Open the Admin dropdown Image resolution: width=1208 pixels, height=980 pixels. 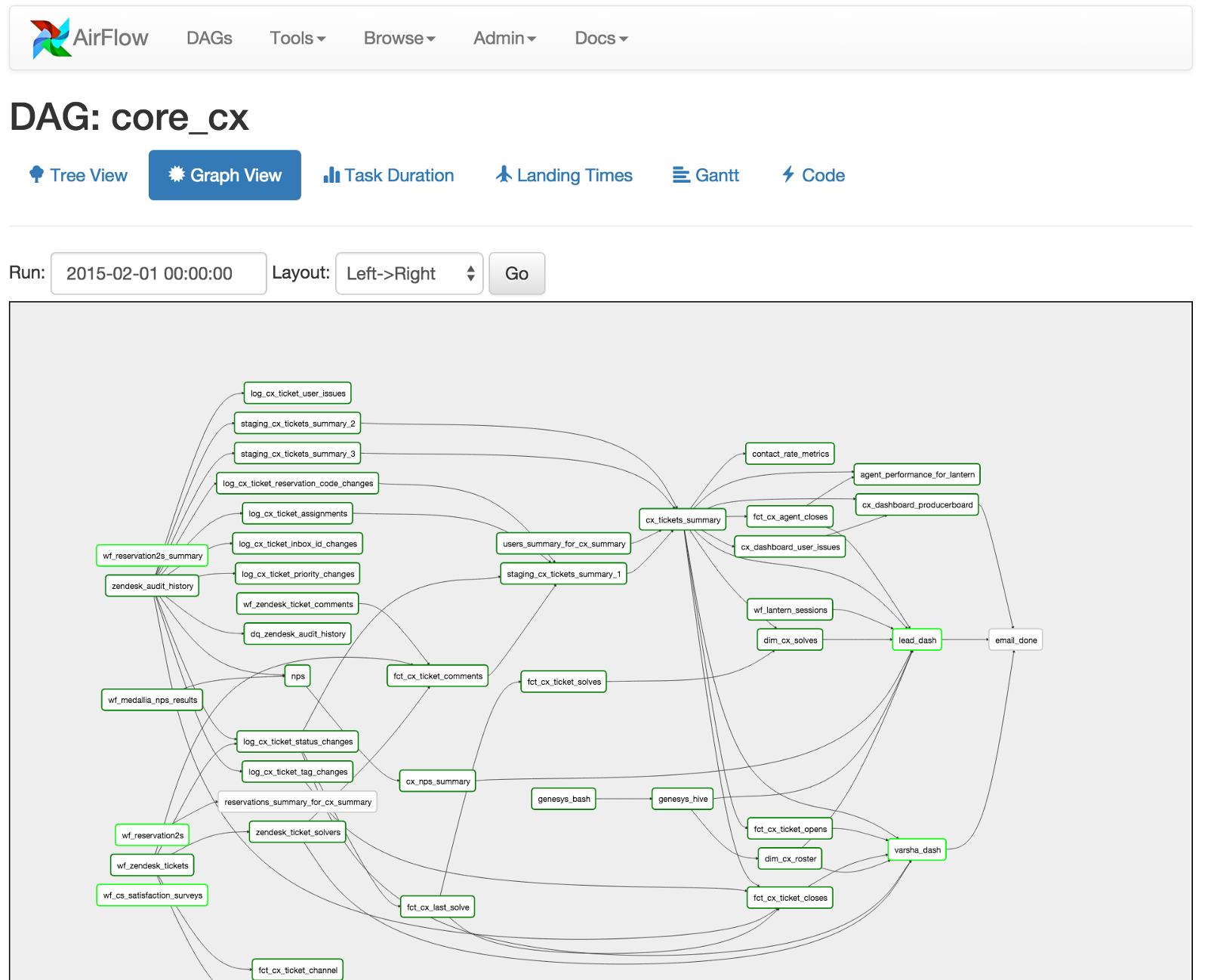click(x=504, y=38)
